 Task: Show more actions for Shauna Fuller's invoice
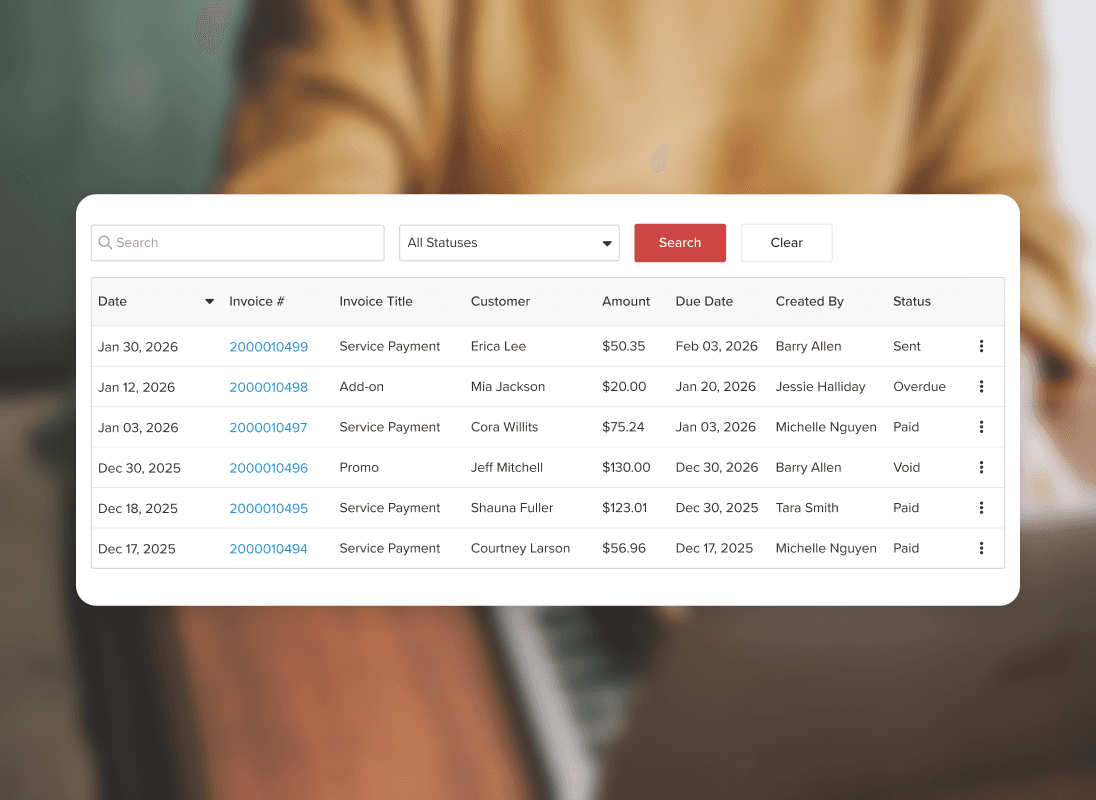981,508
